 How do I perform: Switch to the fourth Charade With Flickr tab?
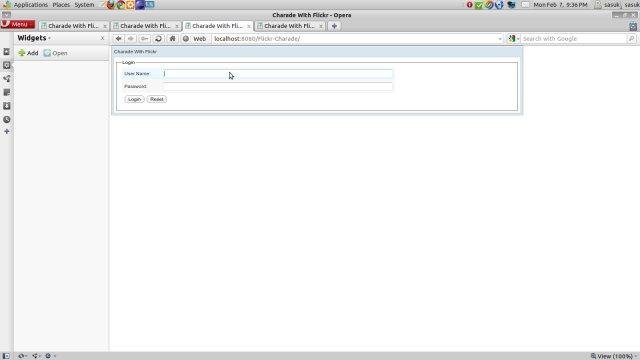289,26
